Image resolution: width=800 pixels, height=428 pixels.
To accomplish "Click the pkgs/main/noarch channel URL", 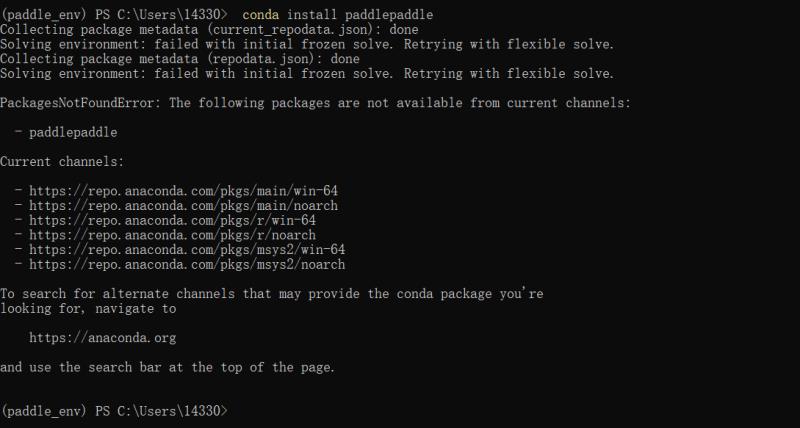I will click(183, 206).
